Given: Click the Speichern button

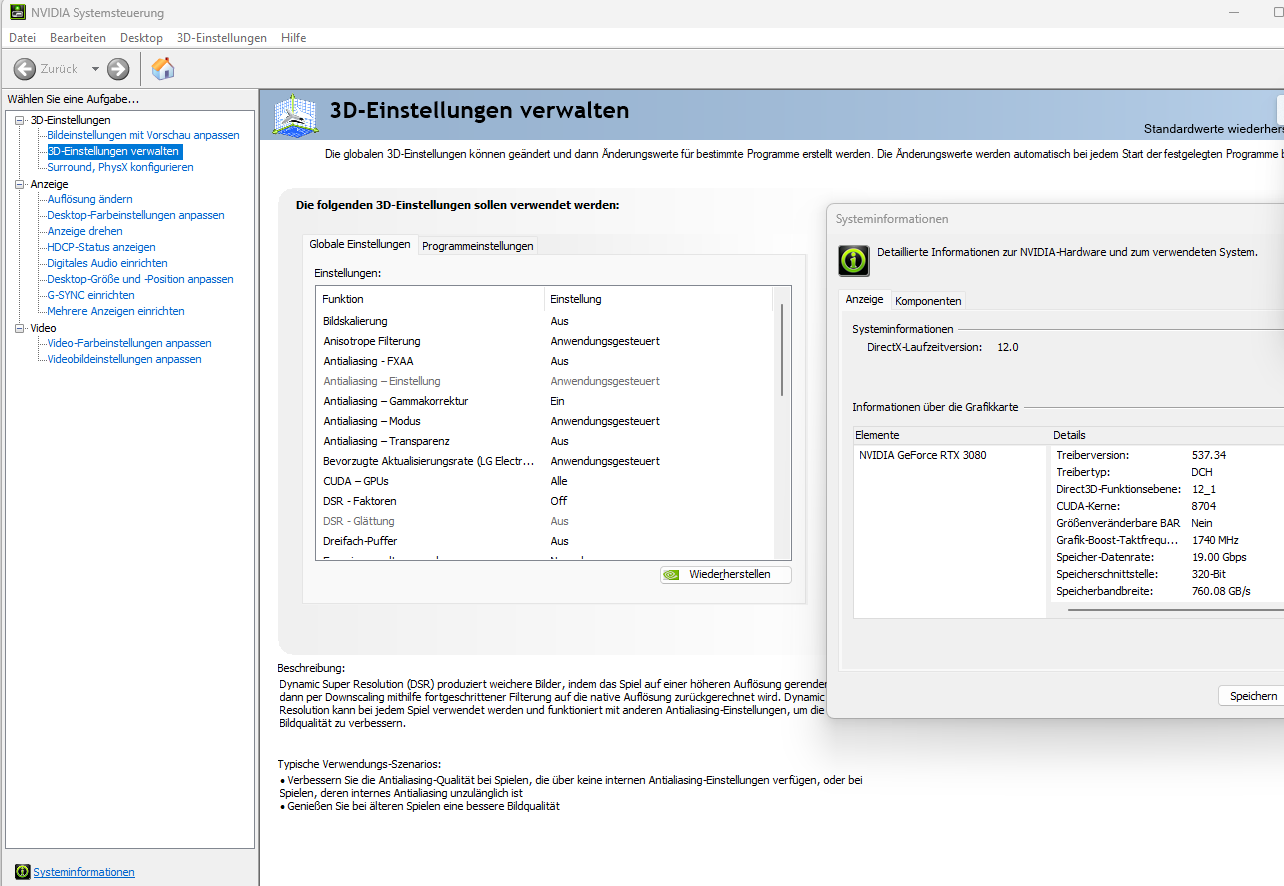Looking at the screenshot, I should [x=1251, y=696].
